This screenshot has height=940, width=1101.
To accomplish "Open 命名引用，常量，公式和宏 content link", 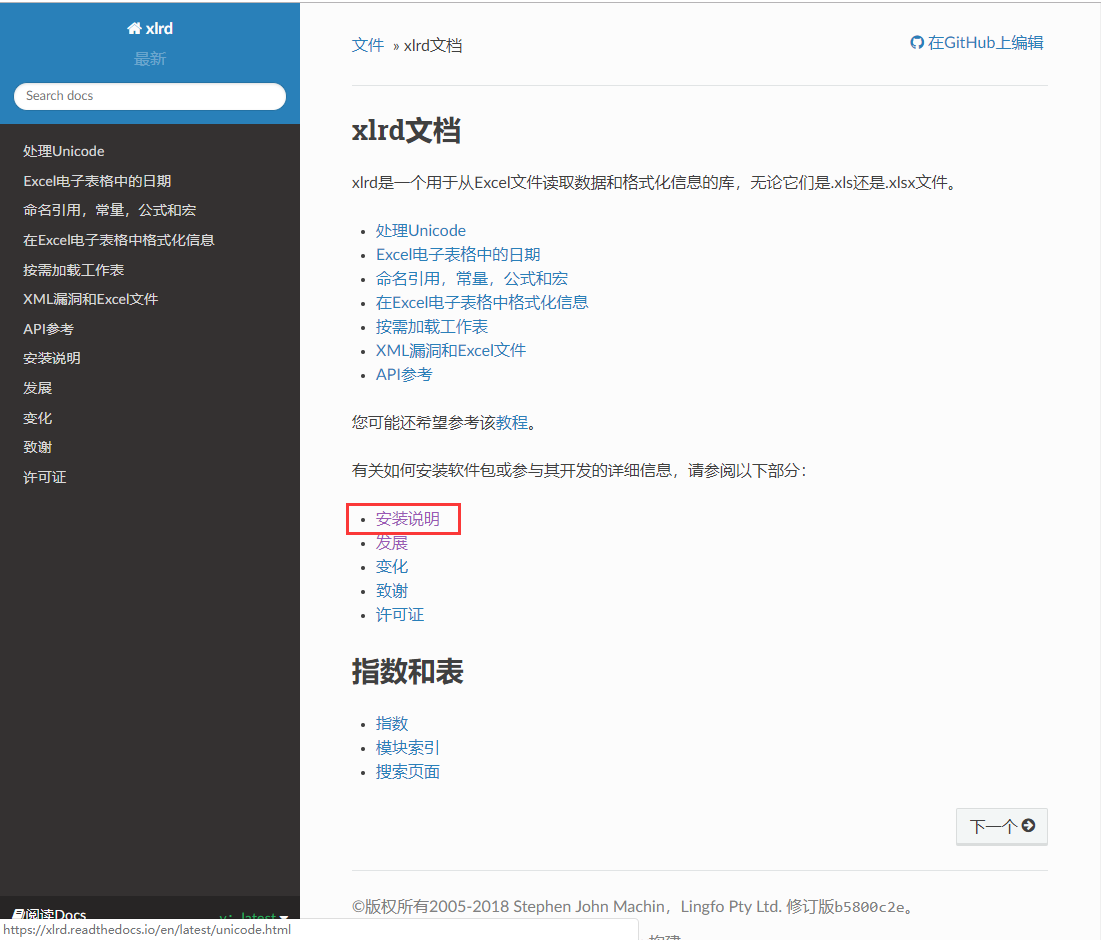I will (x=472, y=279).
